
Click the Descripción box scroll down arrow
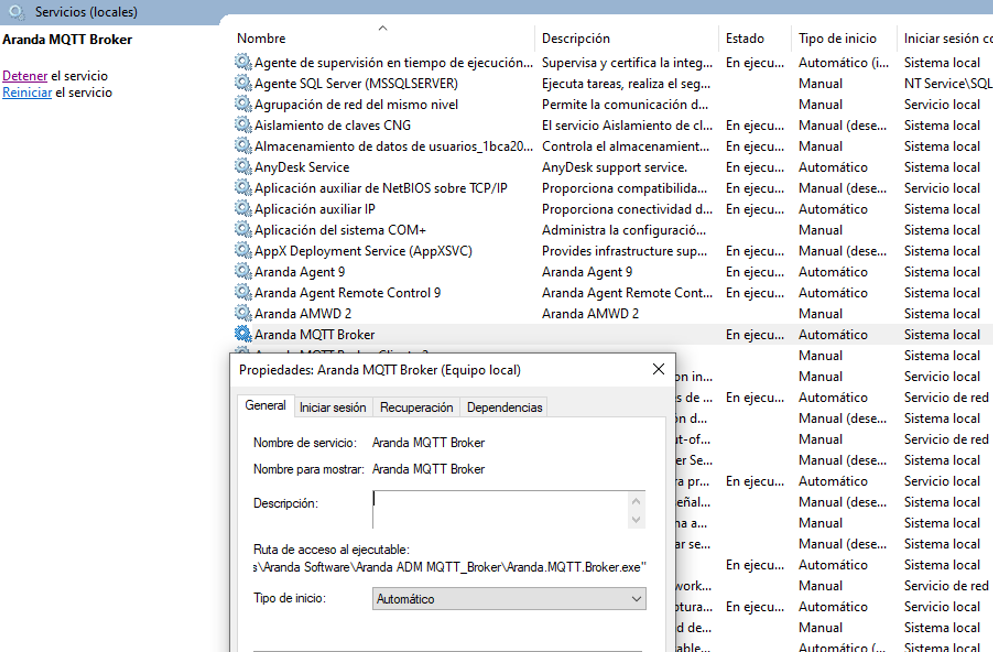coord(636,520)
